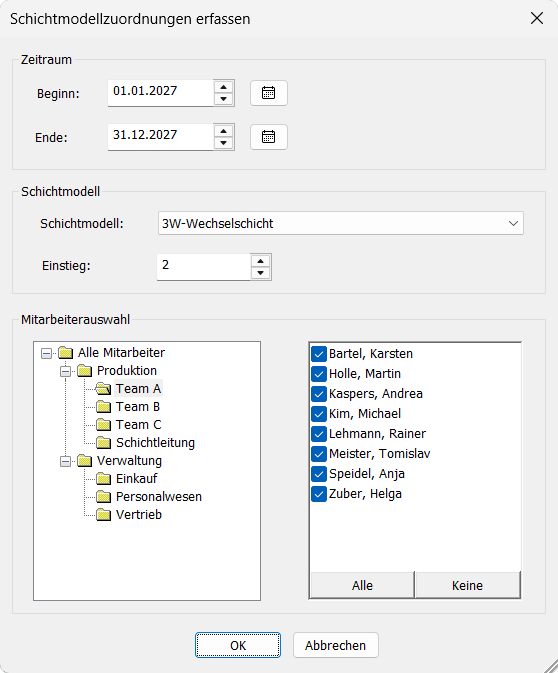
Task: Click the Personalwesen folder icon
Action: (103, 497)
